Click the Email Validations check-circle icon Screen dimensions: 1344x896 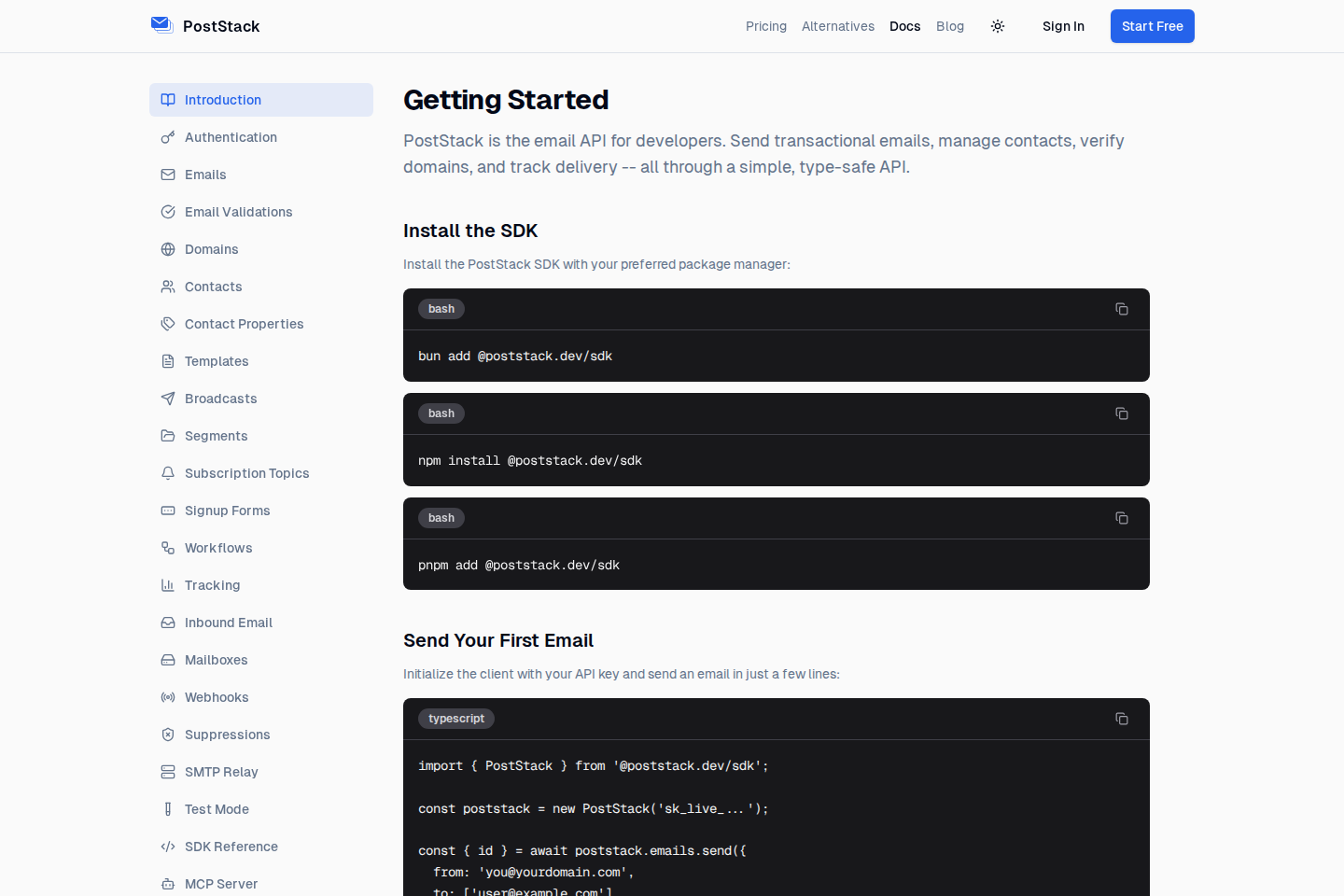pyautogui.click(x=168, y=212)
